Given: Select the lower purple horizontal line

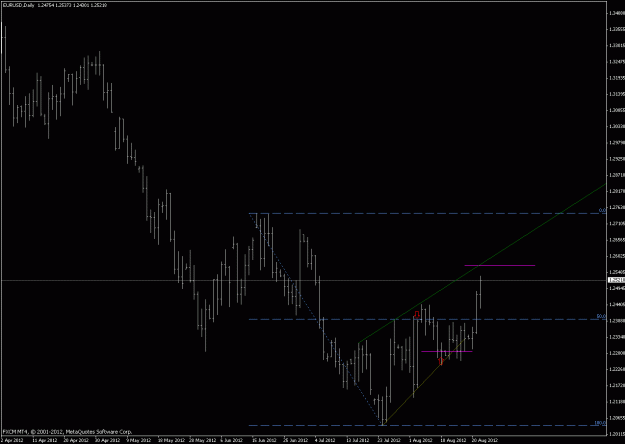Looking at the screenshot, I should click(447, 351).
